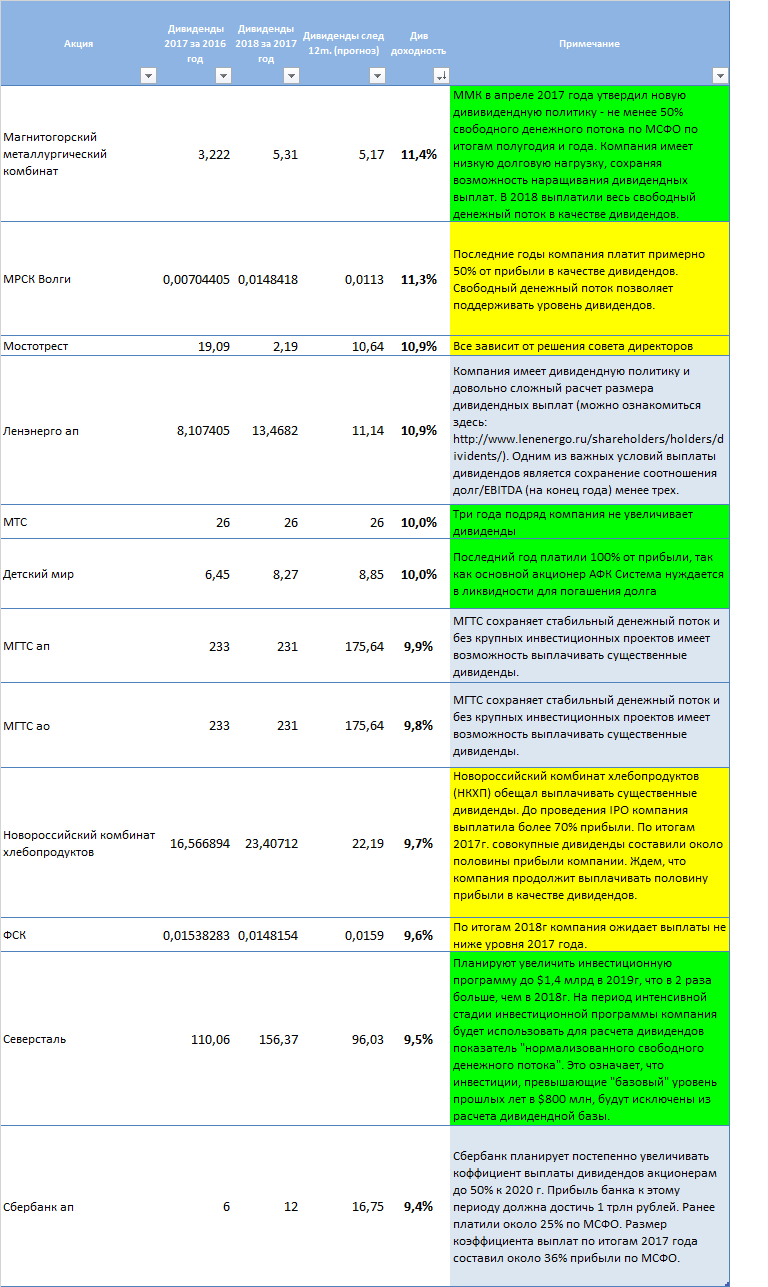Select the Акция header cell

[x=79, y=43]
